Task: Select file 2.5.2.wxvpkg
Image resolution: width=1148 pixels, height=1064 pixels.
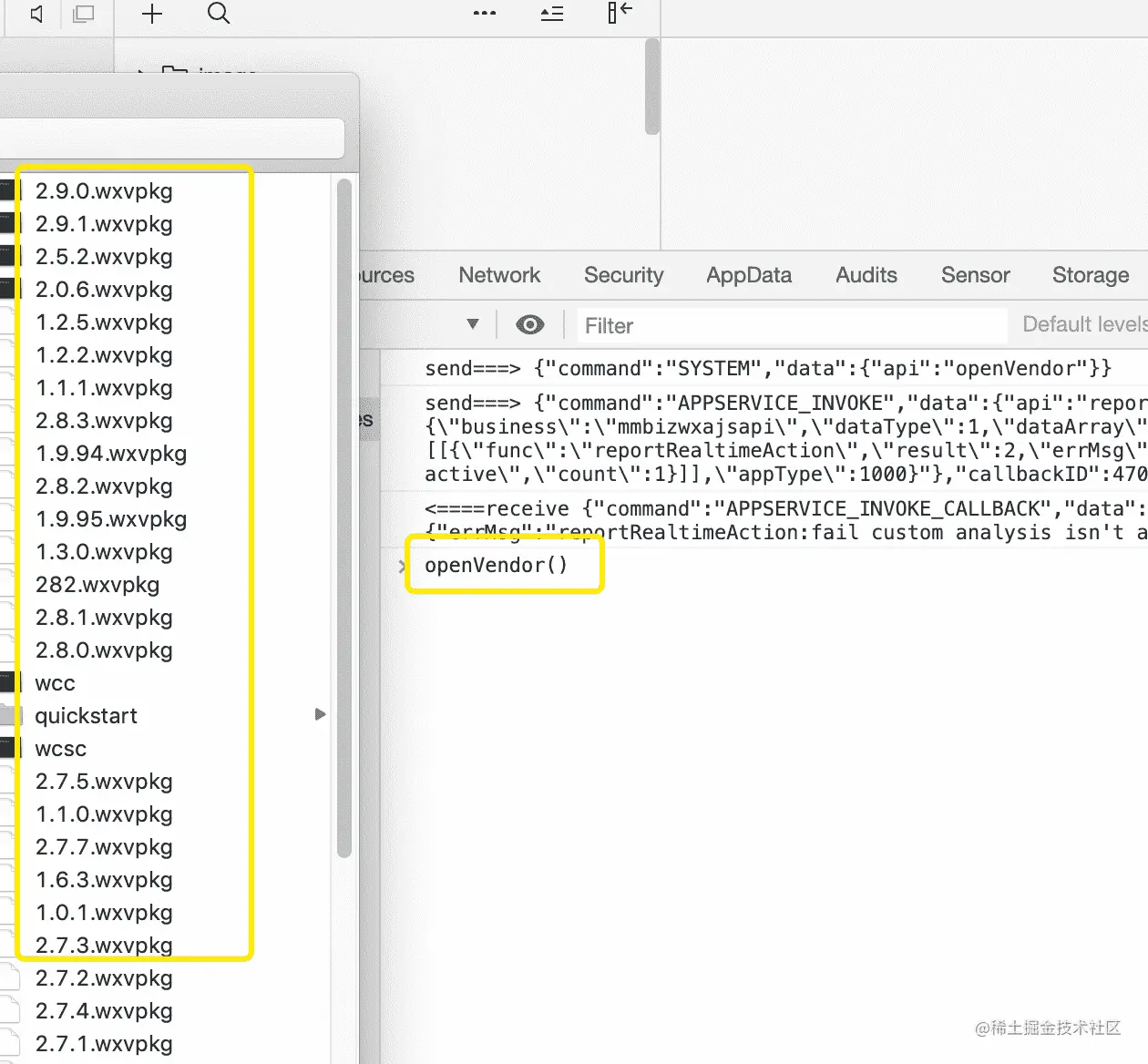Action: click(x=104, y=257)
